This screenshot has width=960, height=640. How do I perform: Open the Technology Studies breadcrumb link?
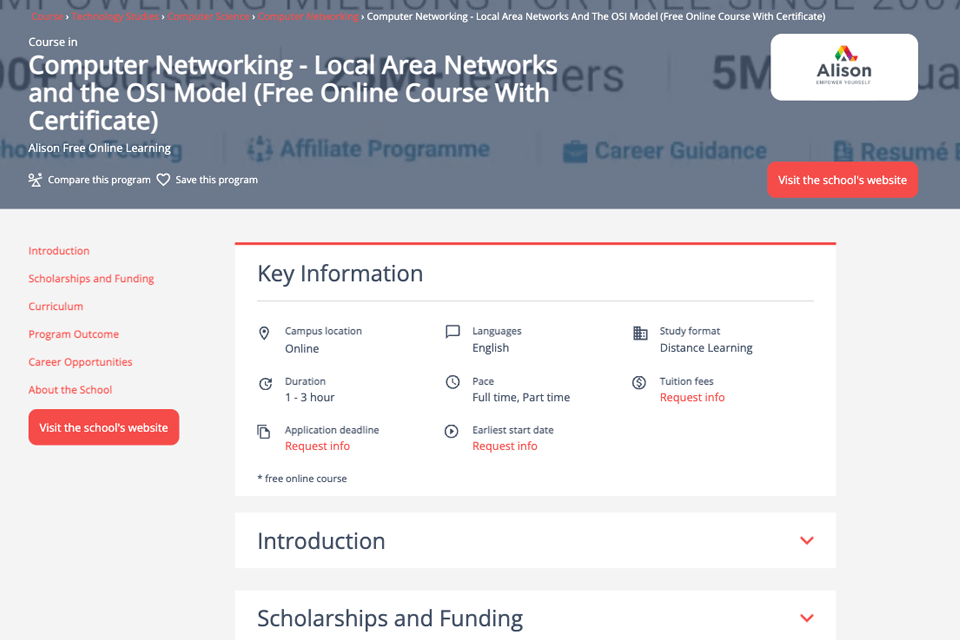[x=115, y=17]
